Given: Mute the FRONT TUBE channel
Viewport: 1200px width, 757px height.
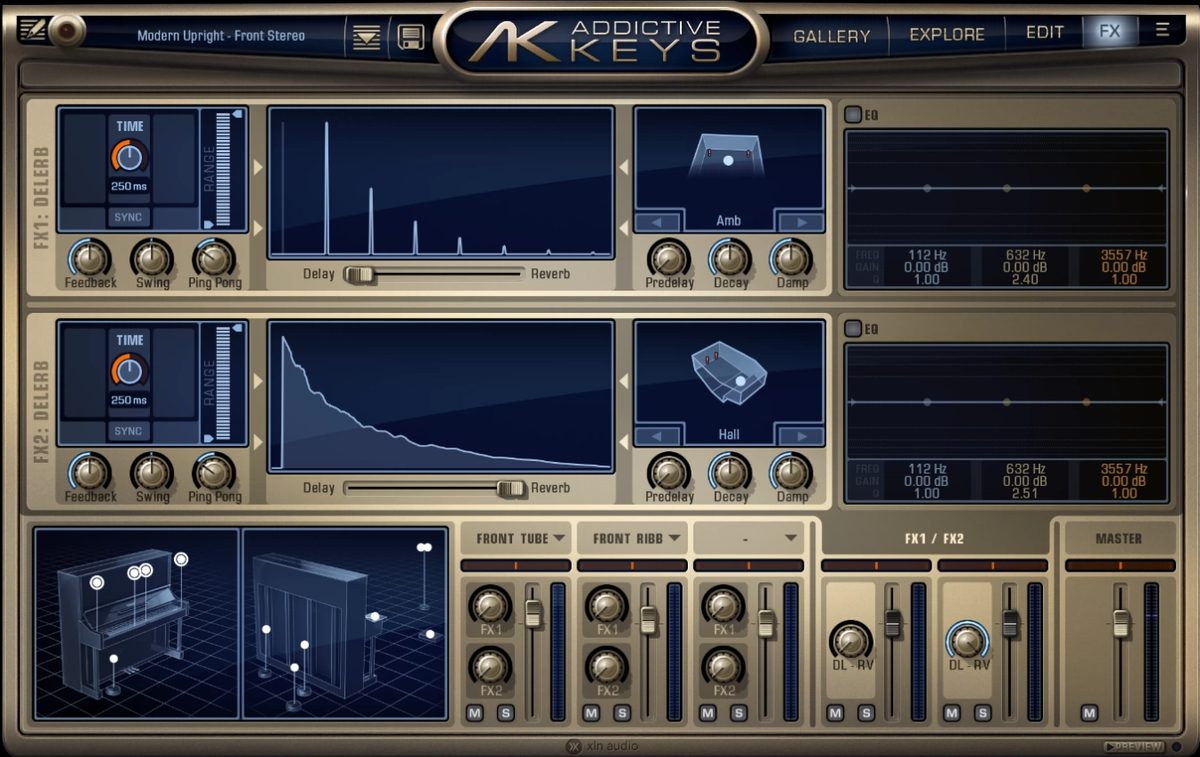Looking at the screenshot, I should 475,713.
